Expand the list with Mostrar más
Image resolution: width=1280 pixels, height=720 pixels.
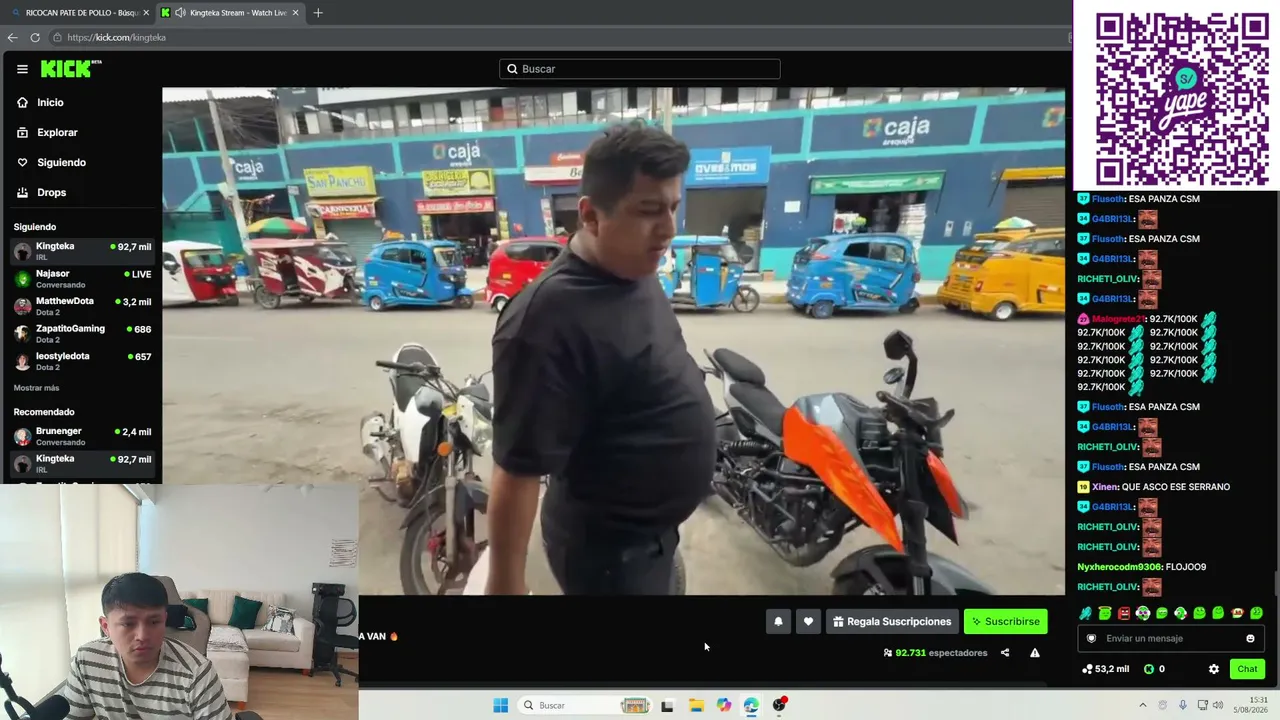coord(36,388)
